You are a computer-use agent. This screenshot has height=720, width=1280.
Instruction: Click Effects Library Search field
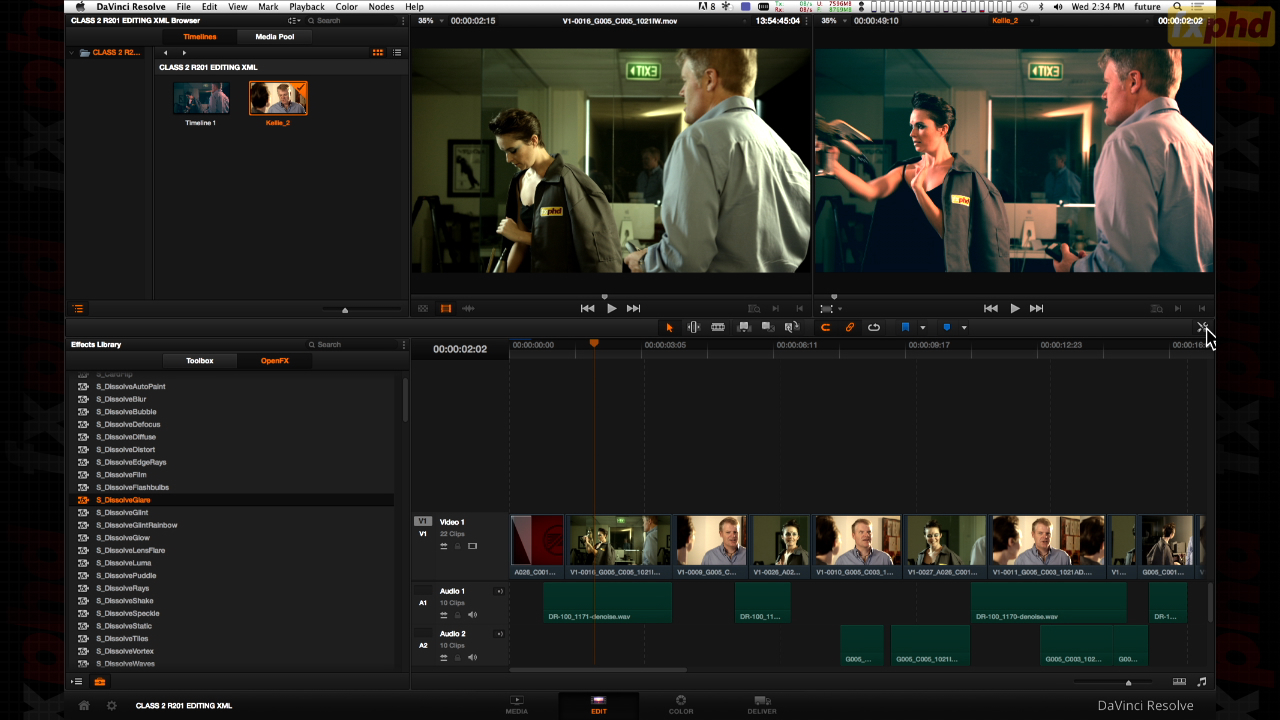coord(353,344)
